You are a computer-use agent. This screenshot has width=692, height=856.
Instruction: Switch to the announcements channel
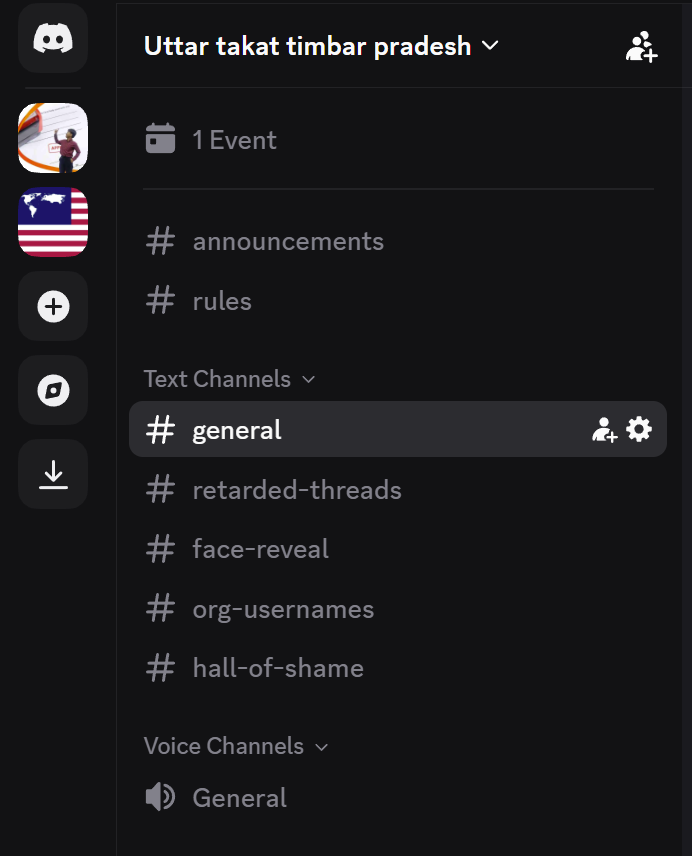pyautogui.click(x=288, y=241)
